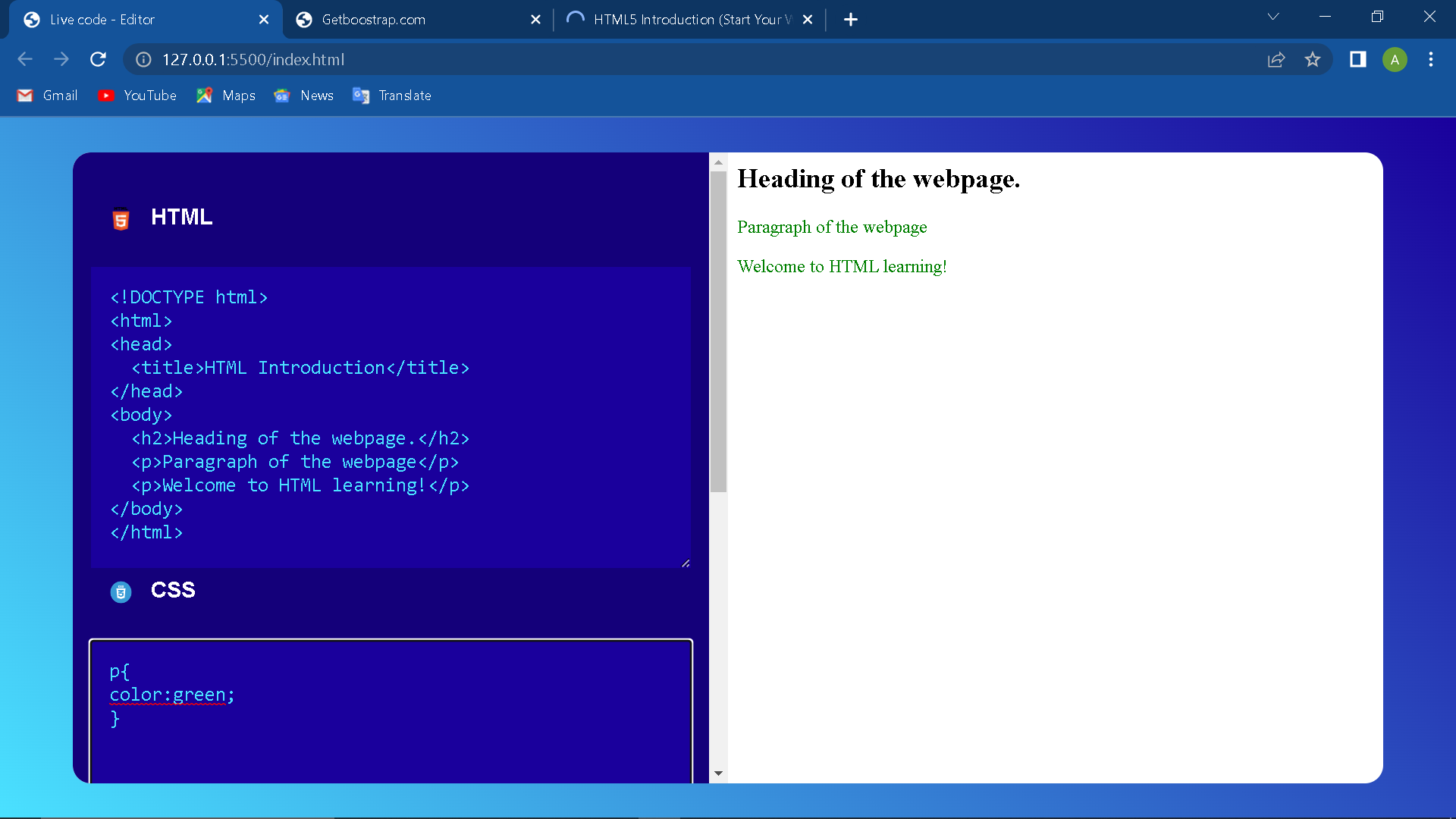This screenshot has width=1456, height=819.
Task: Grab the HTML textarea resize handle
Action: coord(686,563)
